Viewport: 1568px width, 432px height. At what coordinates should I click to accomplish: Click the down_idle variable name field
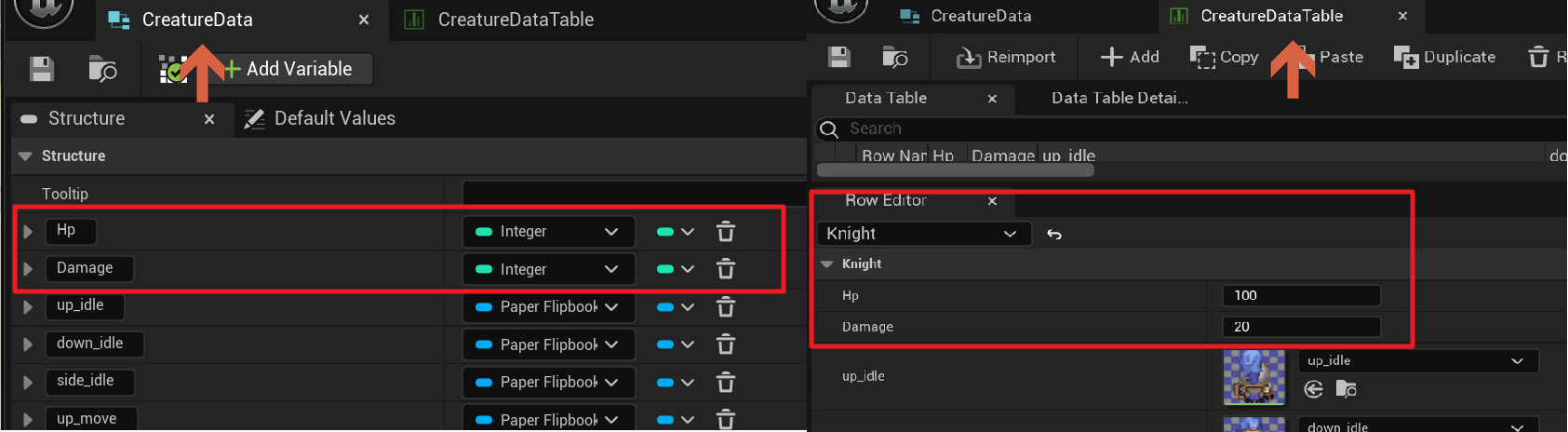tap(94, 344)
